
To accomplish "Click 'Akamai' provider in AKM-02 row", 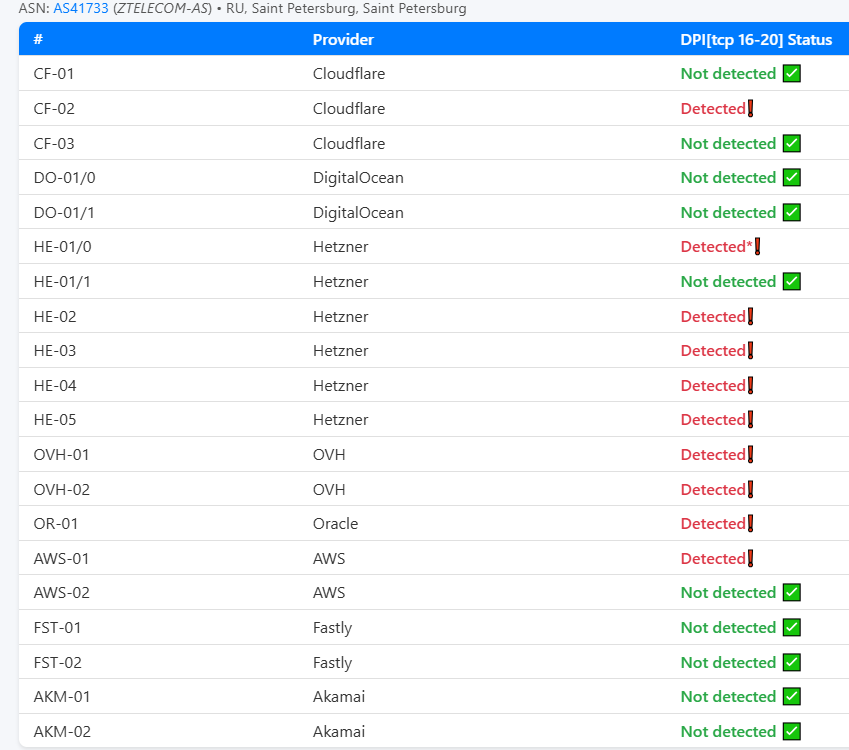I will click(338, 732).
